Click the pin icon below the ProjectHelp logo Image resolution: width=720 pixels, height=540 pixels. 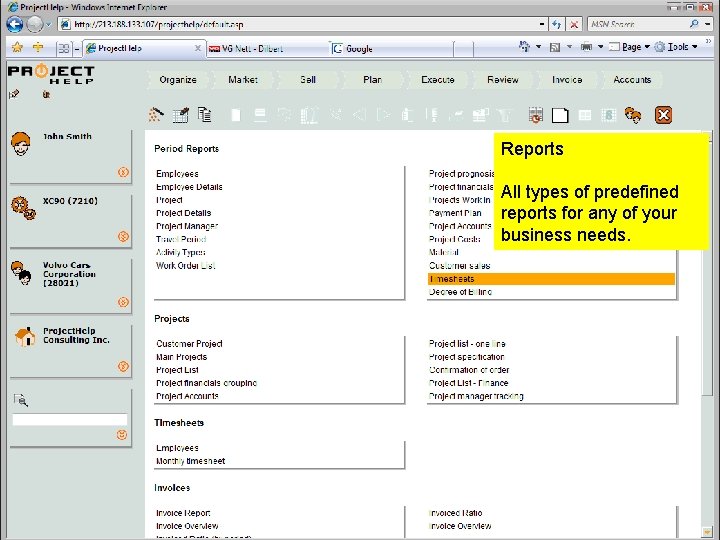(14, 94)
